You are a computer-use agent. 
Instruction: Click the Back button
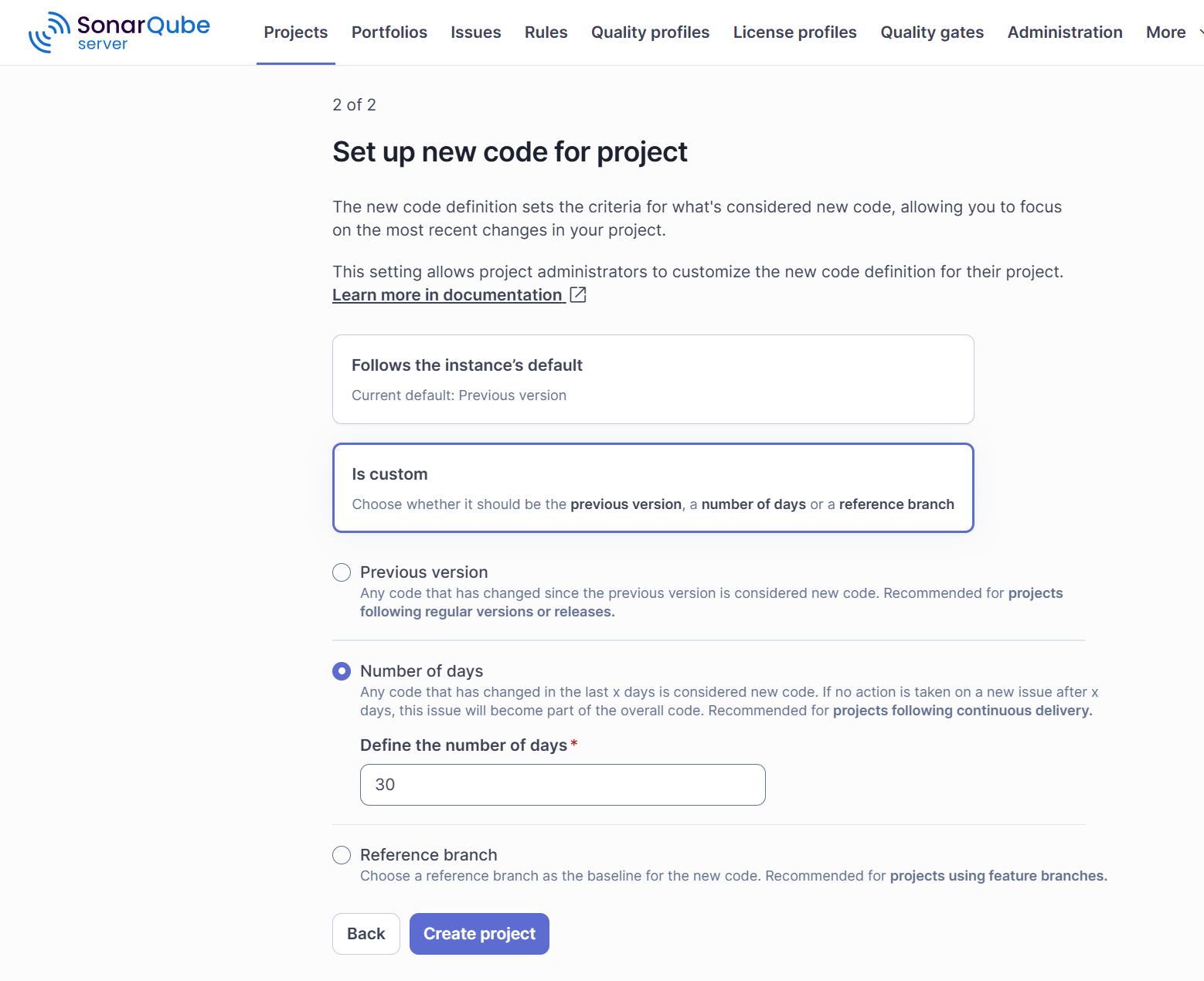pos(366,934)
